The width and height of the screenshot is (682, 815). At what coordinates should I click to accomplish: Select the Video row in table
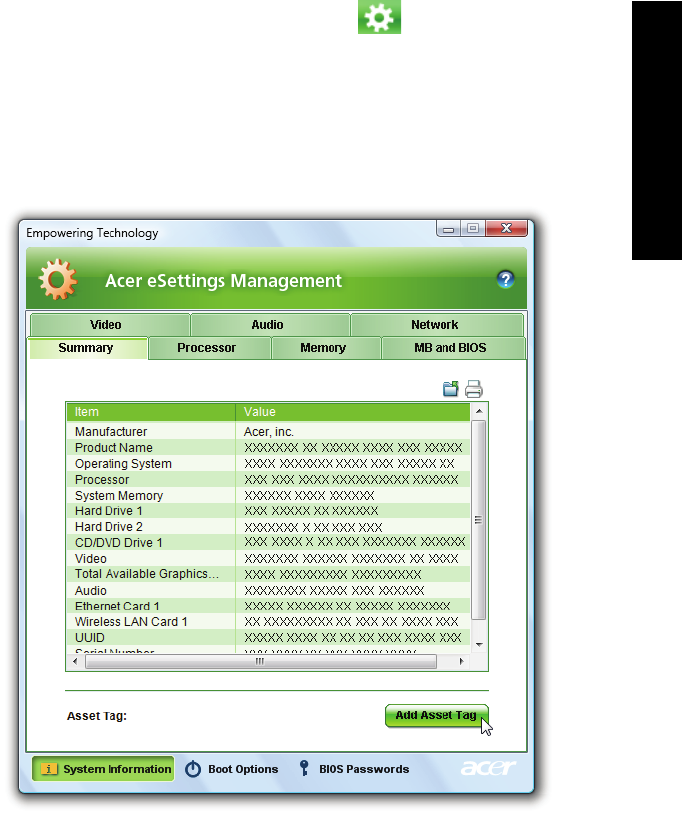click(268, 558)
